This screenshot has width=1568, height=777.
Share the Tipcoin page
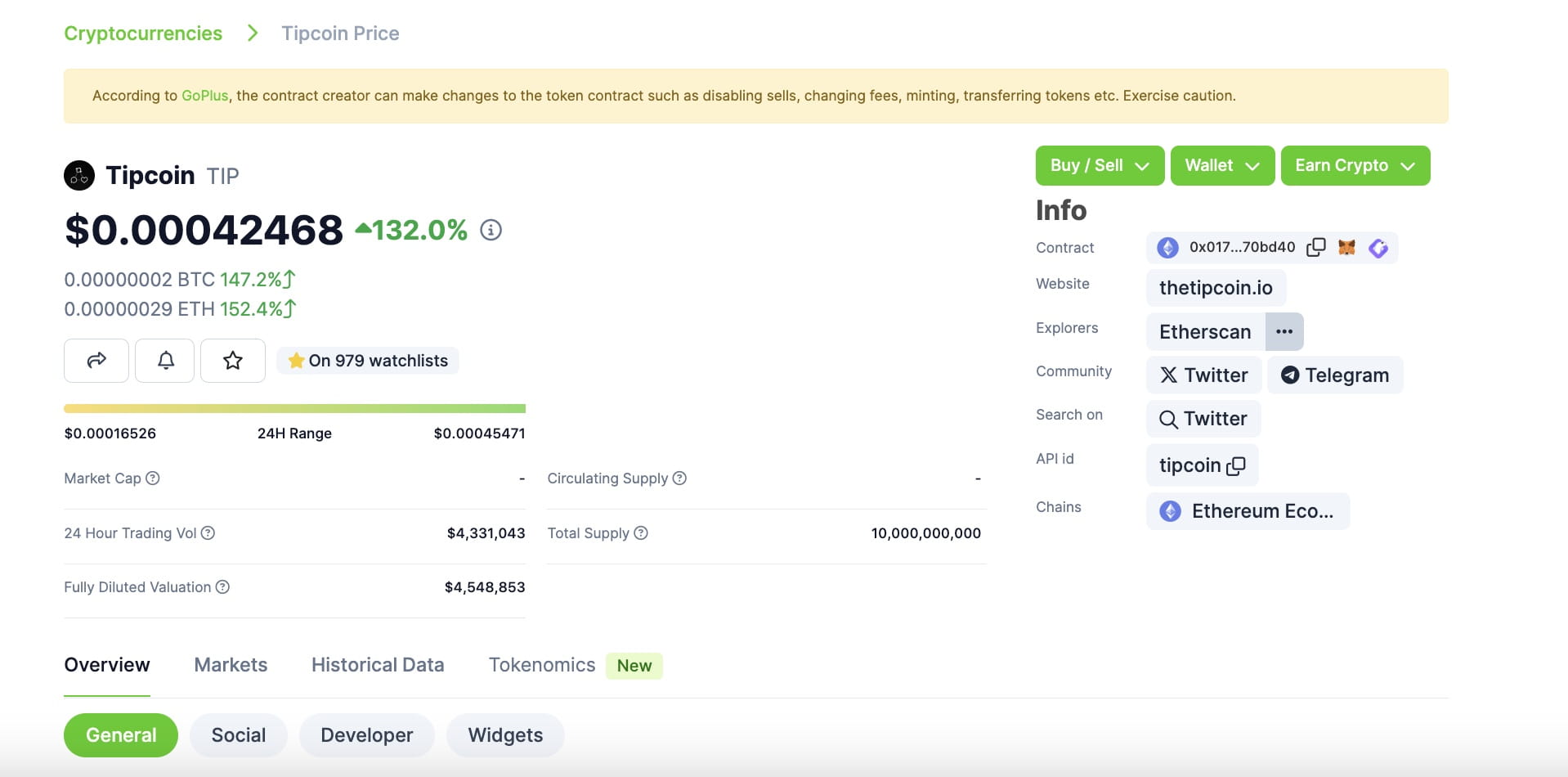coord(96,360)
